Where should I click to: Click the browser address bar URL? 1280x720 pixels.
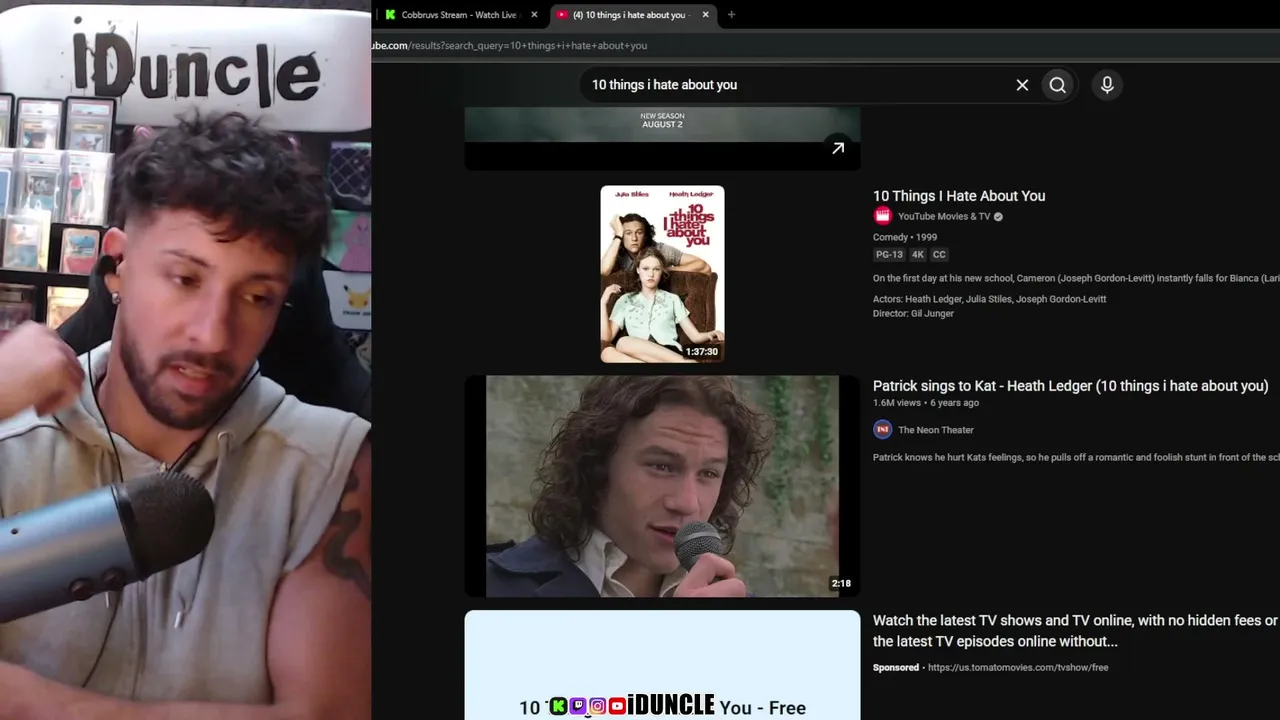[x=510, y=45]
